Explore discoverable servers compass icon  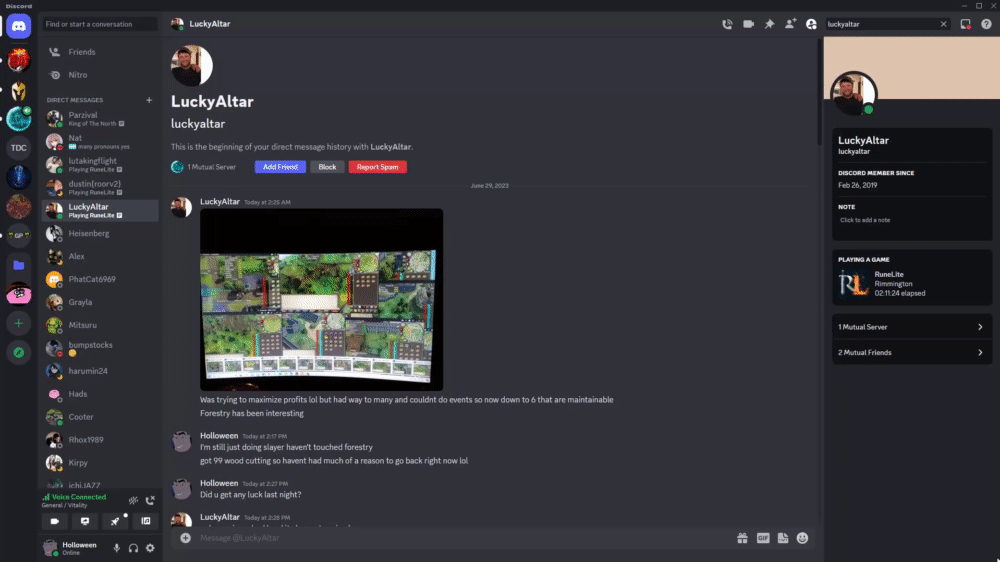(x=18, y=353)
